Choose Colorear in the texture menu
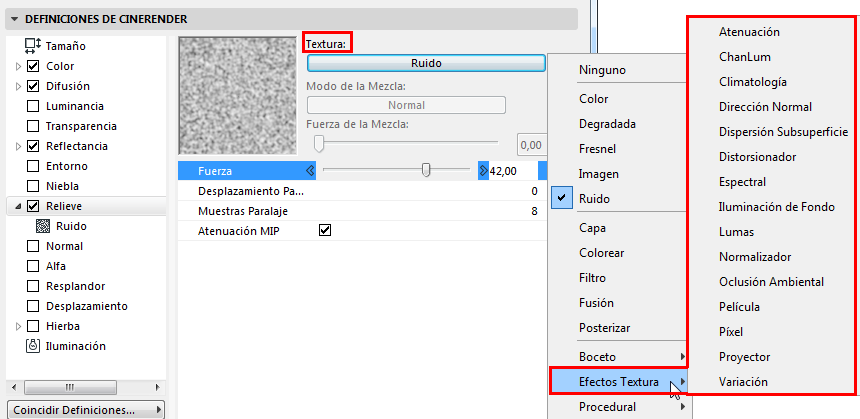Viewport: 860px width, 419px height. click(601, 253)
